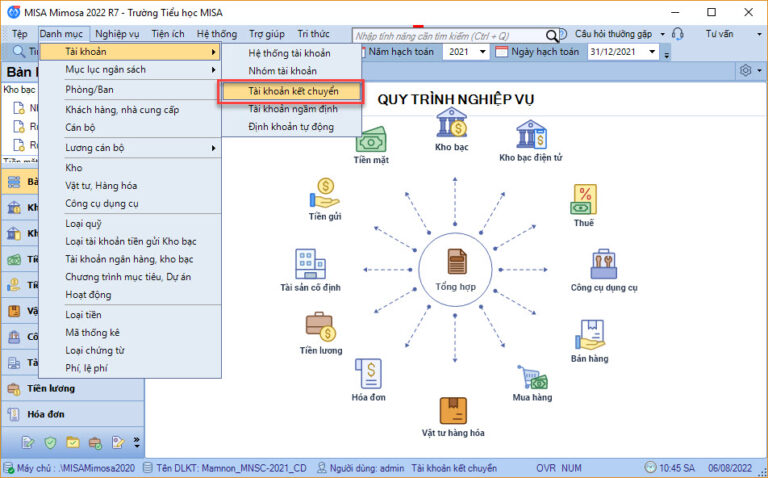Click the Tiền mặt cash icon
Screen dimensions: 768x478
(x=371, y=139)
